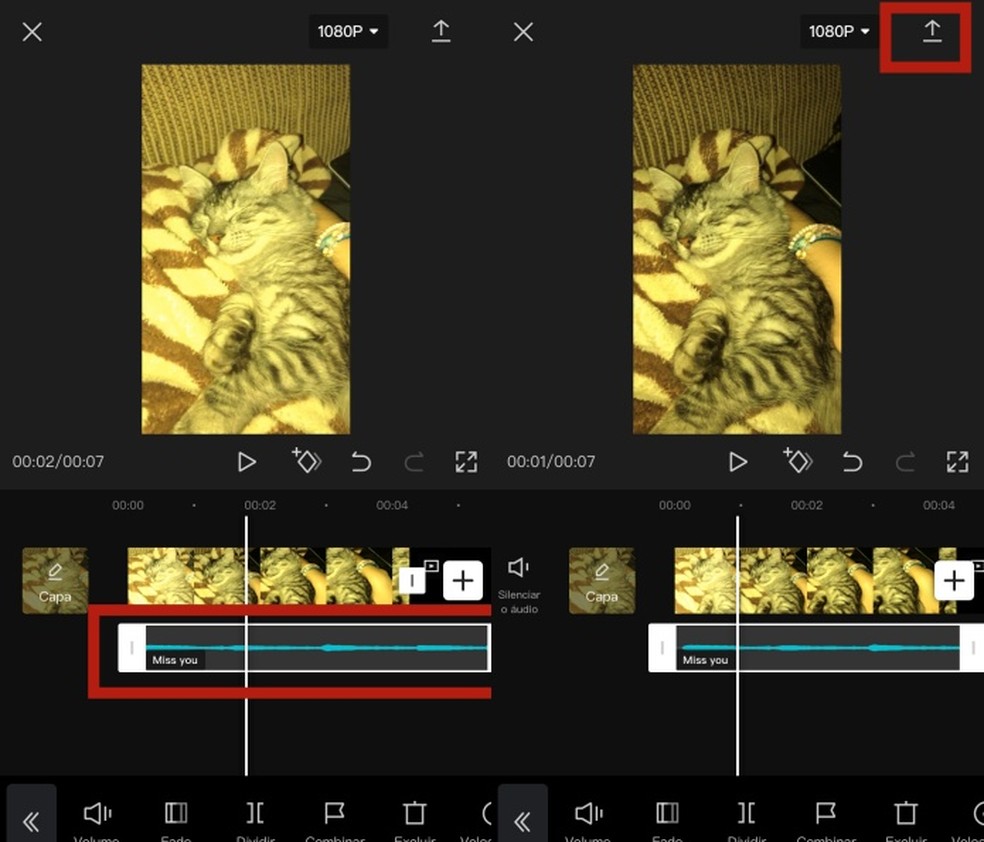
Task: Open the Capa cover editor in left screenshot
Action: 55,580
